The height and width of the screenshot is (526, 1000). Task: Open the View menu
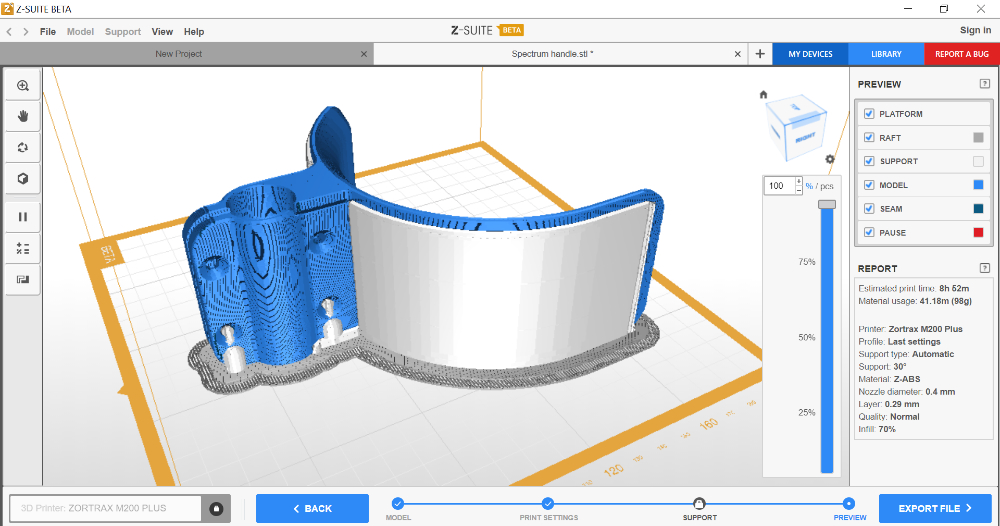[162, 31]
